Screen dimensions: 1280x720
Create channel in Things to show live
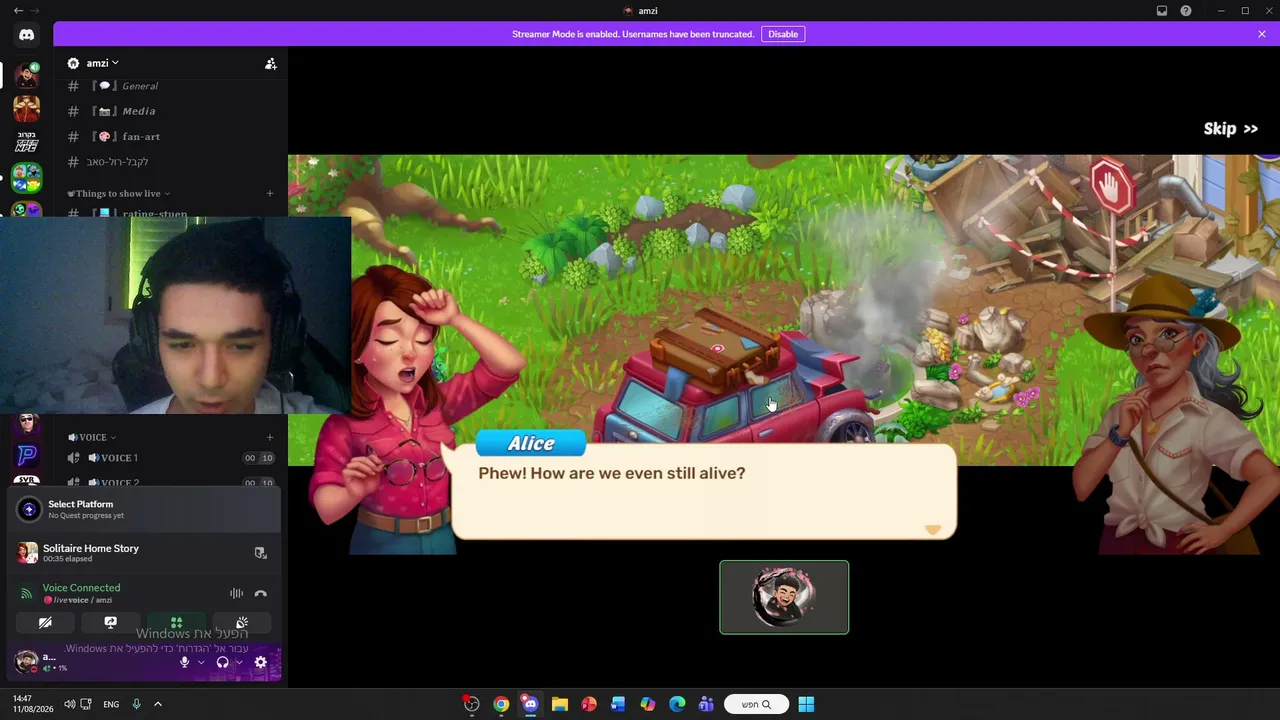[x=269, y=193]
